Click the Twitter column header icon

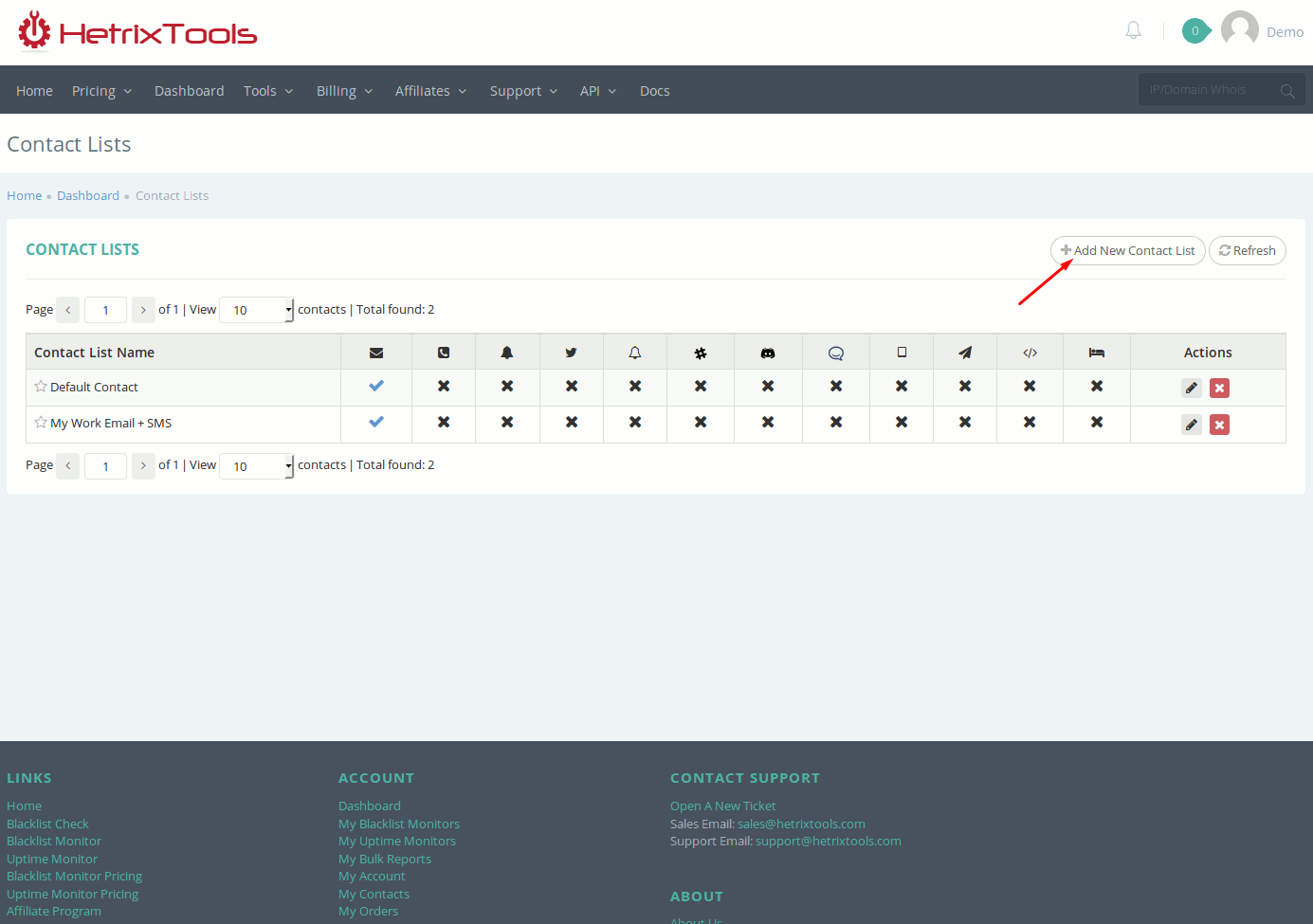tap(571, 353)
